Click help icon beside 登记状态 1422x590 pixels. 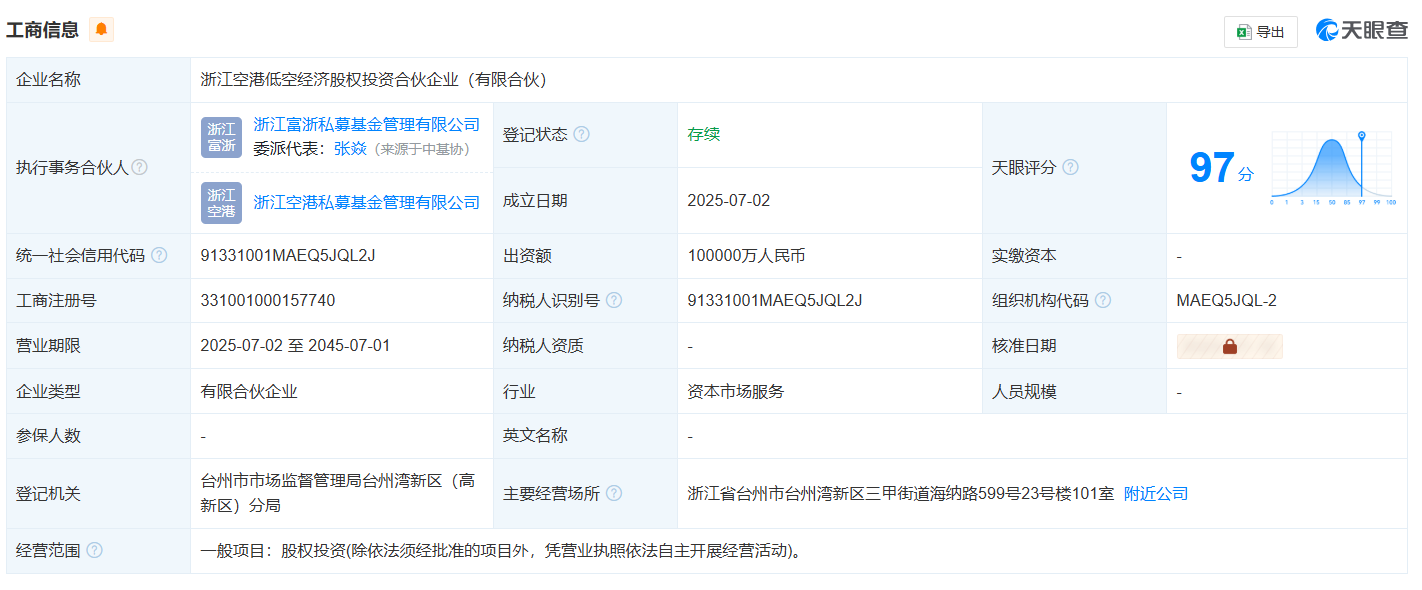(581, 134)
